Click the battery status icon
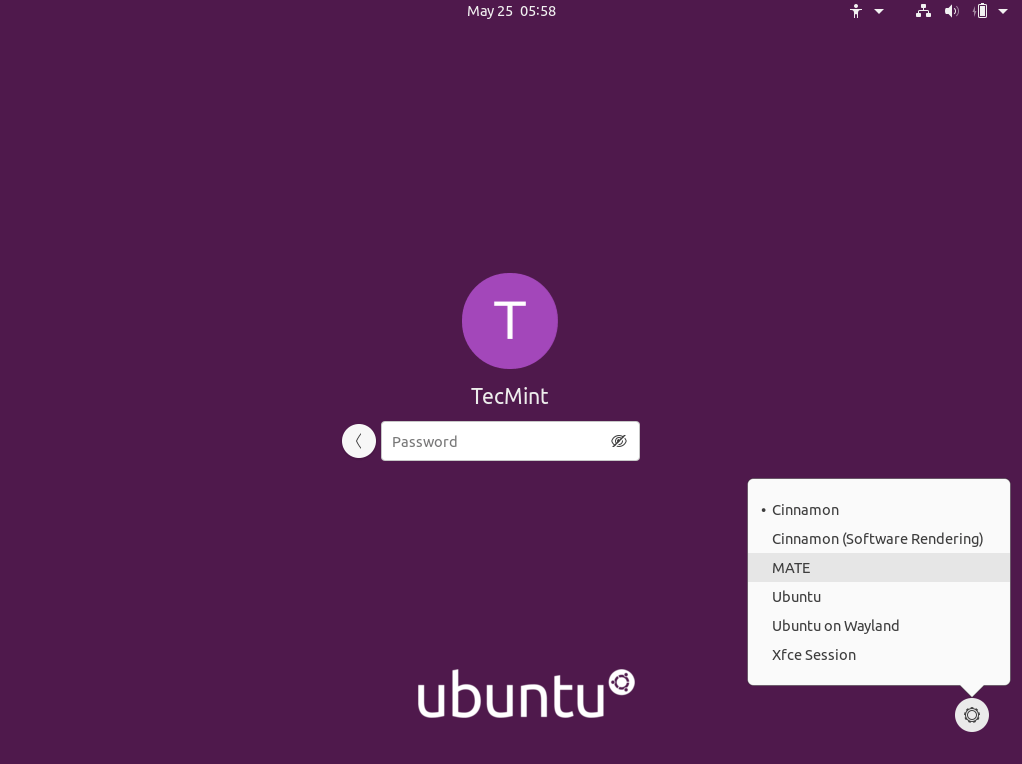The width and height of the screenshot is (1022, 764). 980,11
